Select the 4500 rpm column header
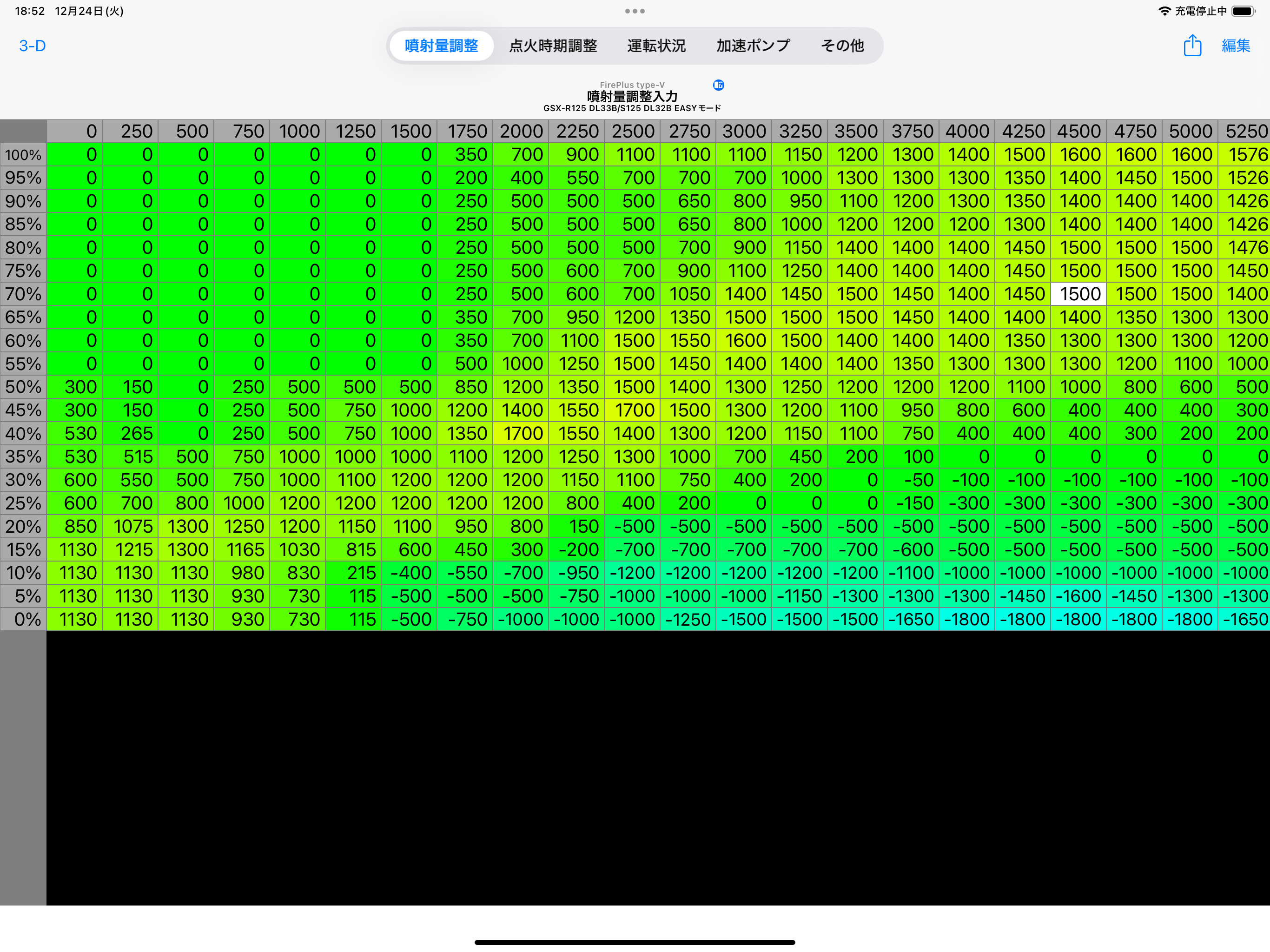The width and height of the screenshot is (1270, 952). coord(1079,132)
